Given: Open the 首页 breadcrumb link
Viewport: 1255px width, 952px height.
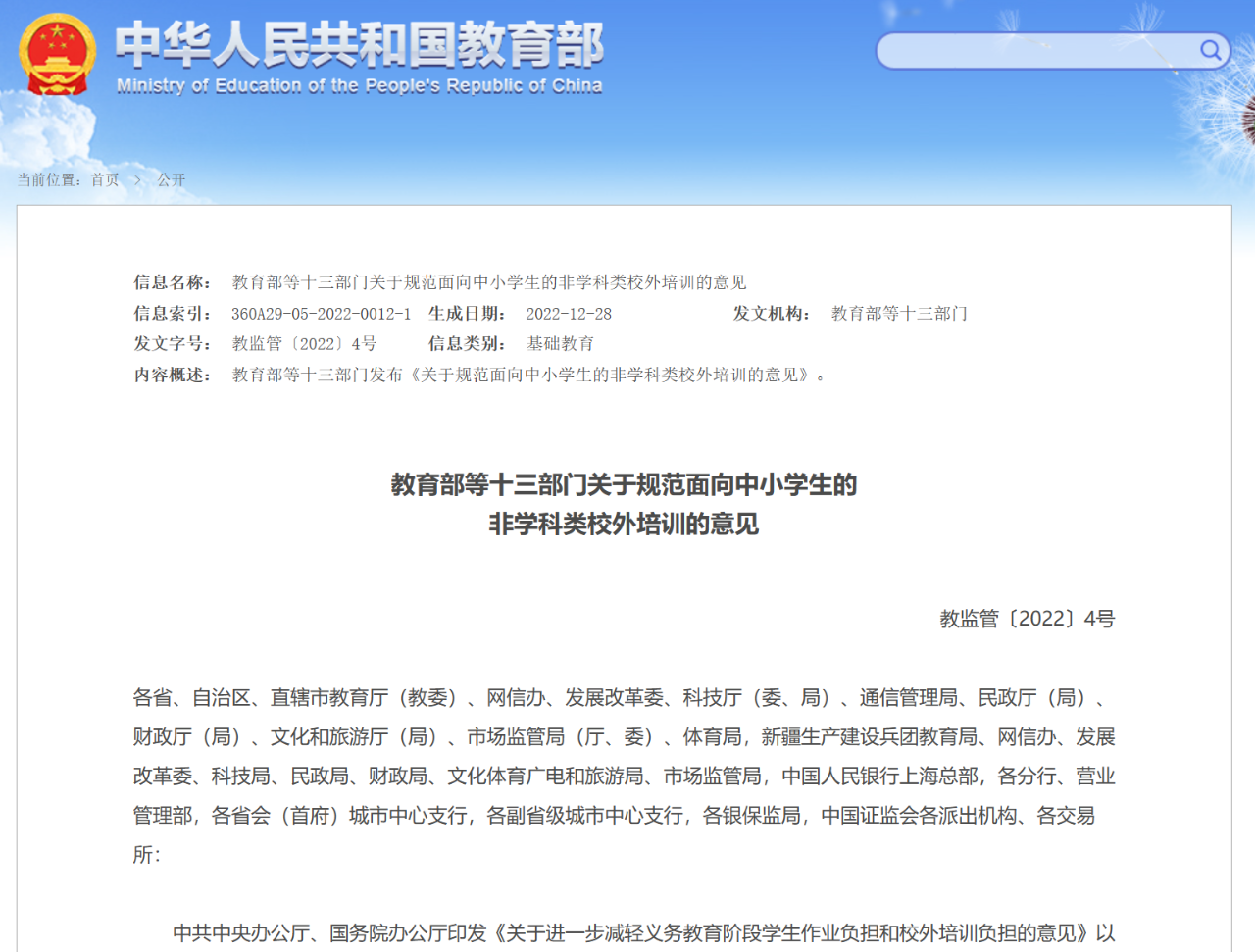Looking at the screenshot, I should coord(105,180).
